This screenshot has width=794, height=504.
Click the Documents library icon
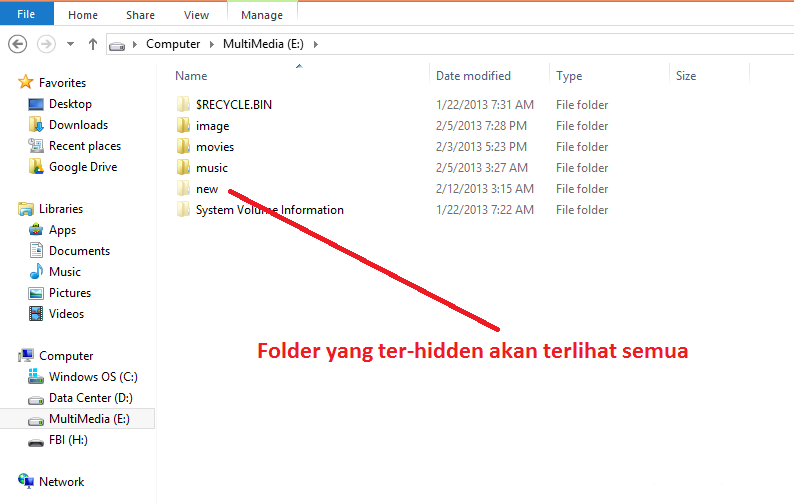tap(36, 250)
